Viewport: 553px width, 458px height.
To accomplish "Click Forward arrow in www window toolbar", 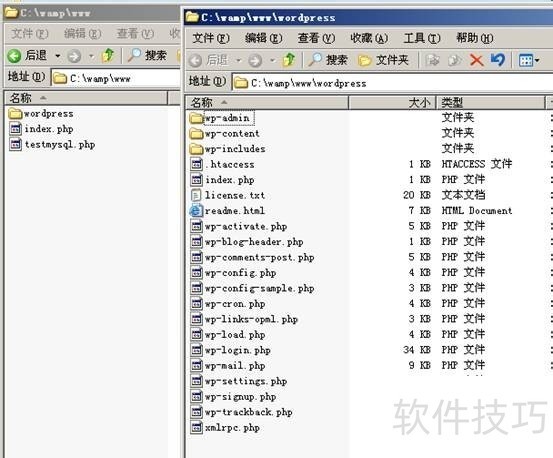I will pyautogui.click(x=74, y=56).
